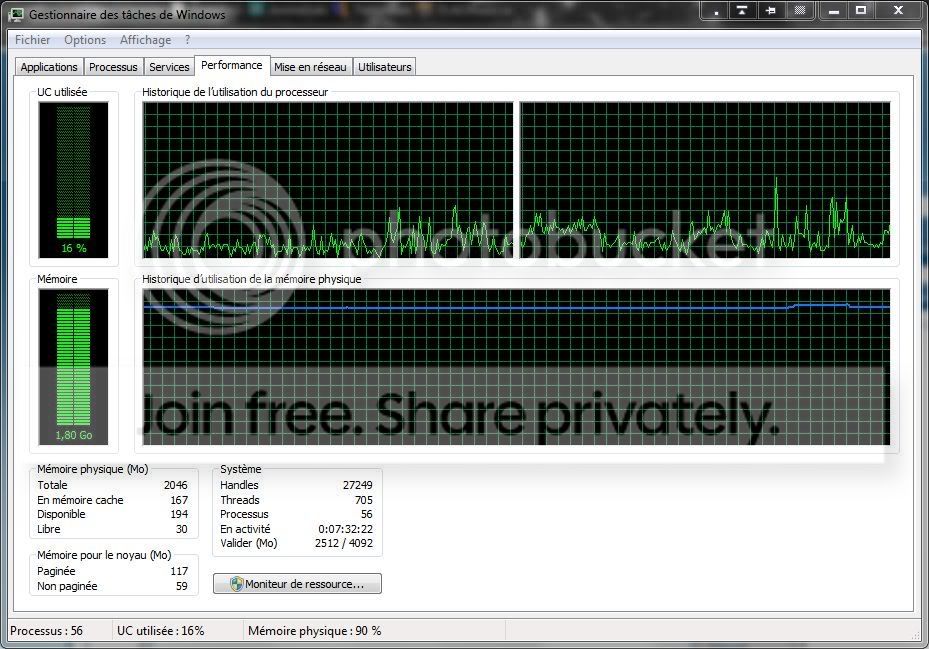Click the small dot title bar button

(716, 11)
